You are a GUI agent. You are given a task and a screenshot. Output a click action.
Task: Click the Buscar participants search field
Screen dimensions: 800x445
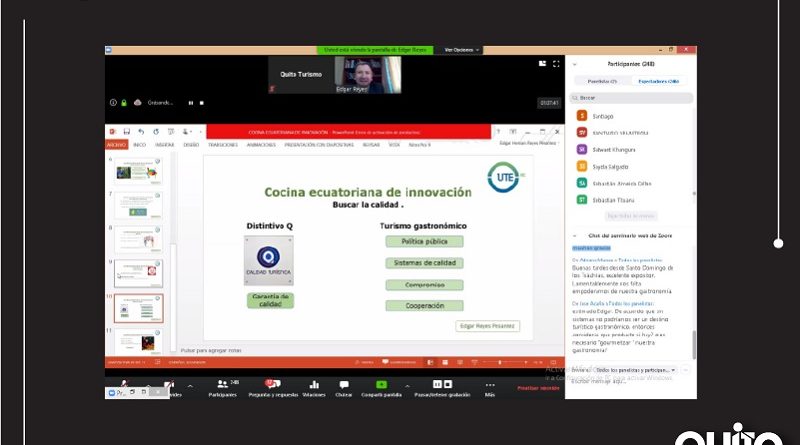(x=632, y=97)
